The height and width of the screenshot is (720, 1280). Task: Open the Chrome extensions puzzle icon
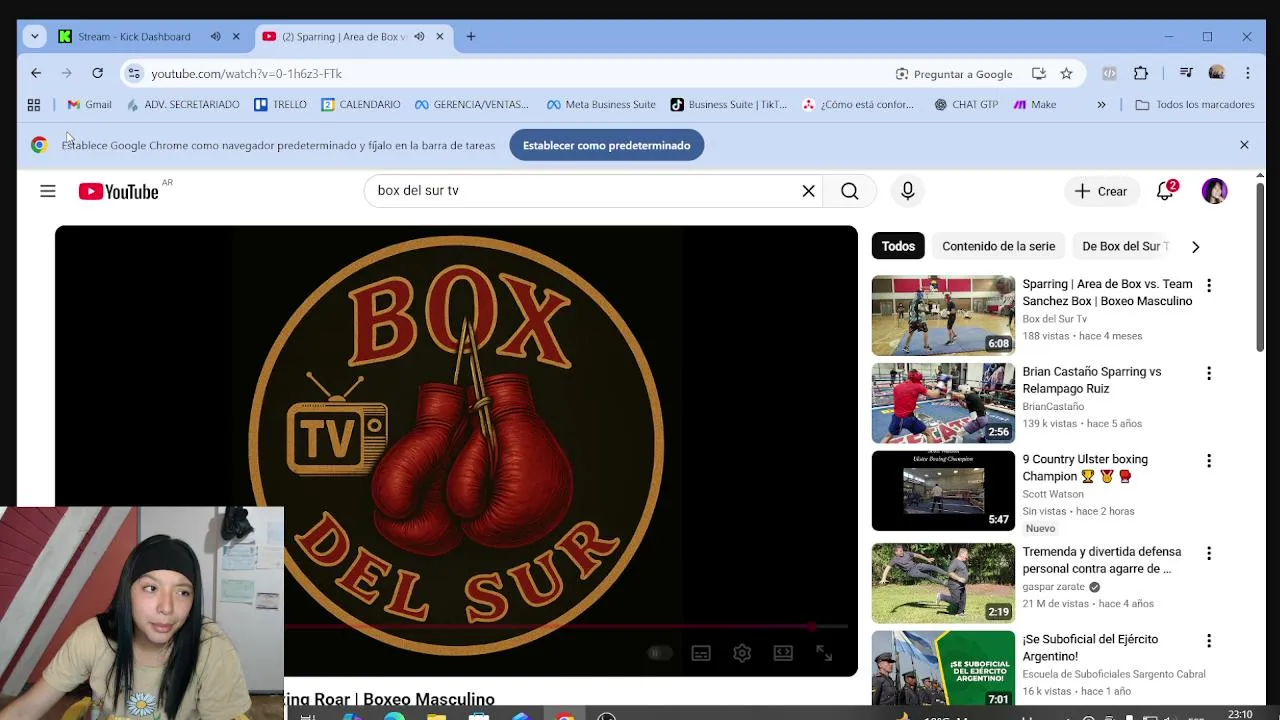click(x=1141, y=73)
